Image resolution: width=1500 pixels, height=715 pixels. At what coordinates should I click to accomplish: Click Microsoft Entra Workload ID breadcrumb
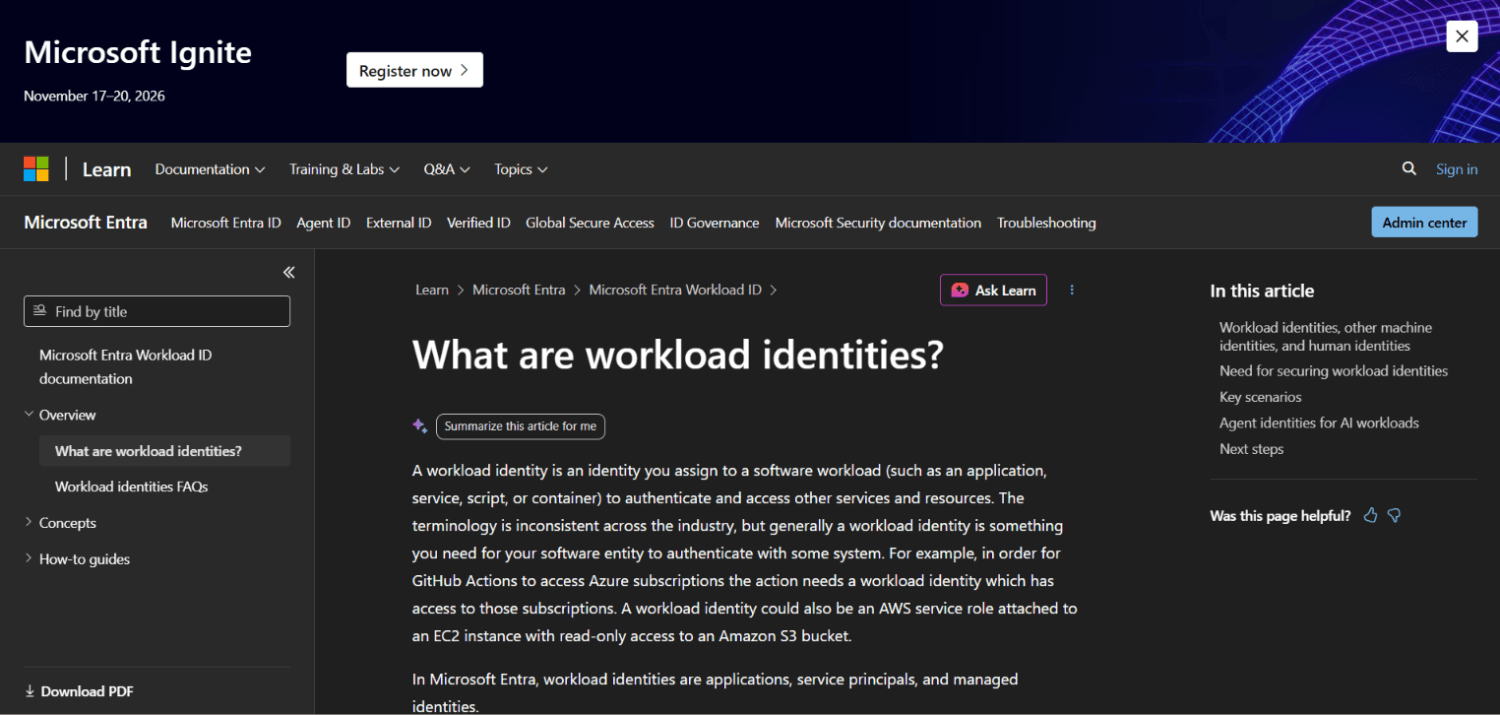675,290
